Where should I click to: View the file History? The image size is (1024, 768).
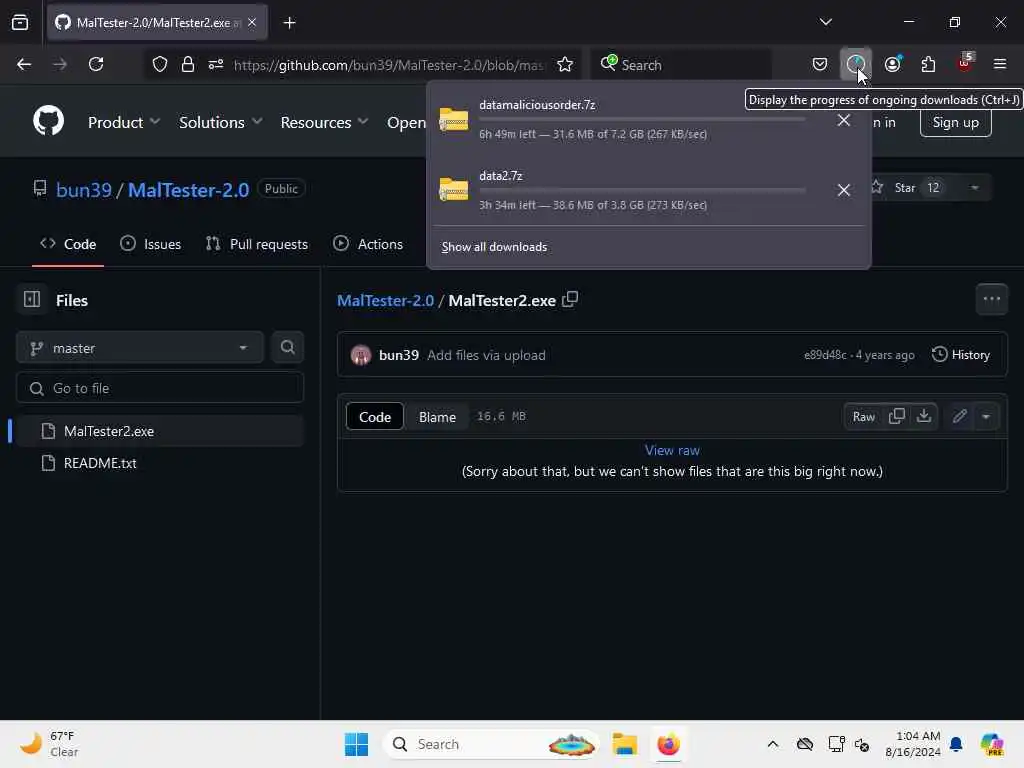(960, 355)
